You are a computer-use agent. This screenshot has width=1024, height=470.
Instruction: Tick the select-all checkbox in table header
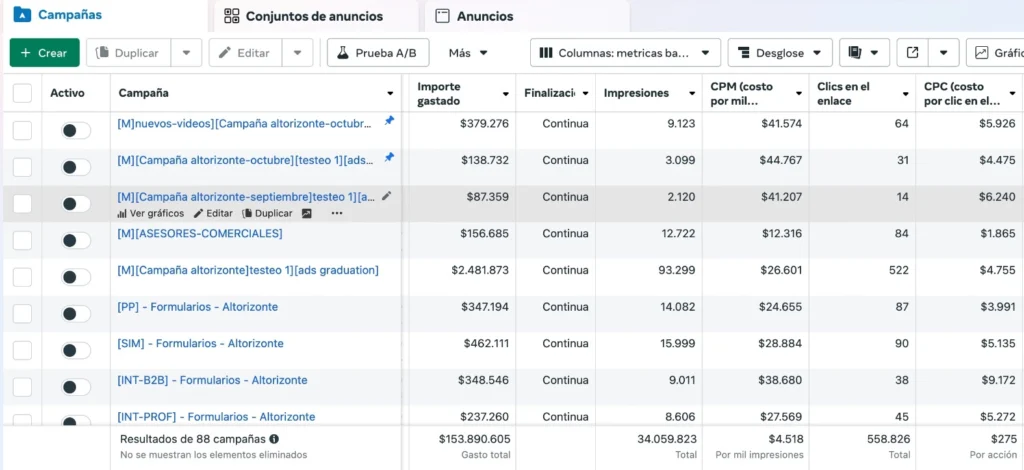(22, 93)
